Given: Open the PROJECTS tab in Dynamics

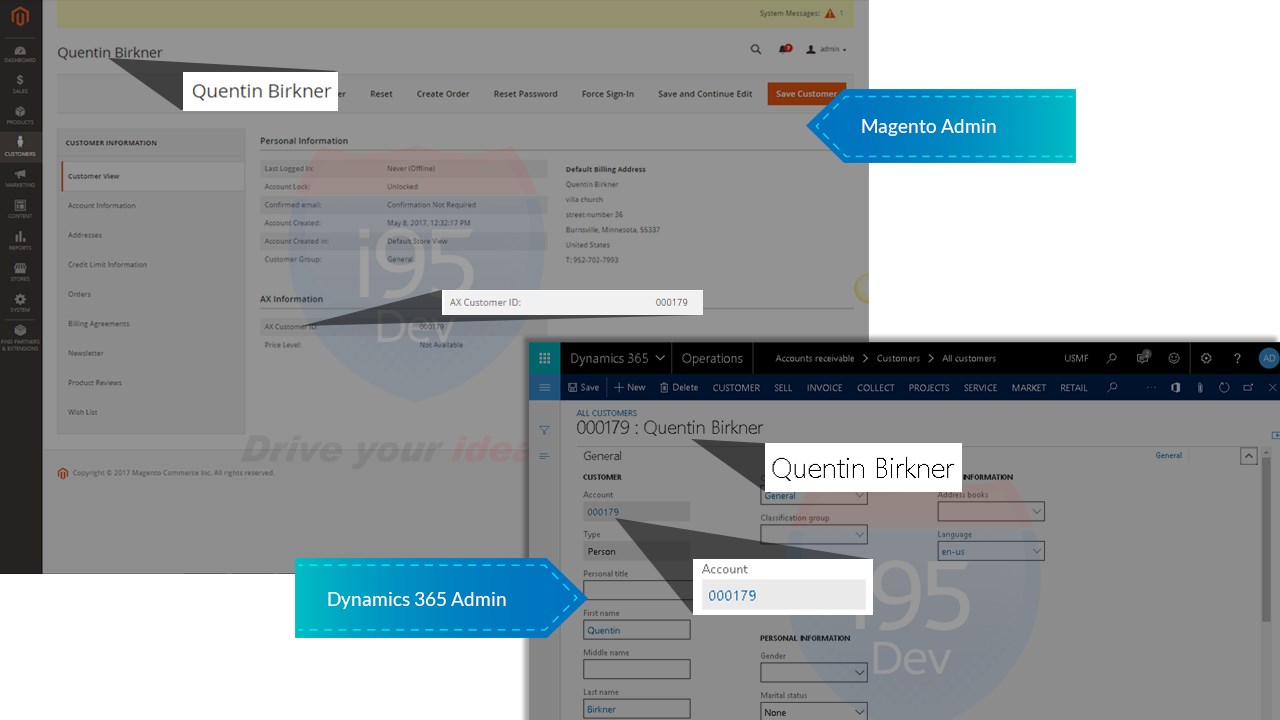Looking at the screenshot, I should pos(929,388).
